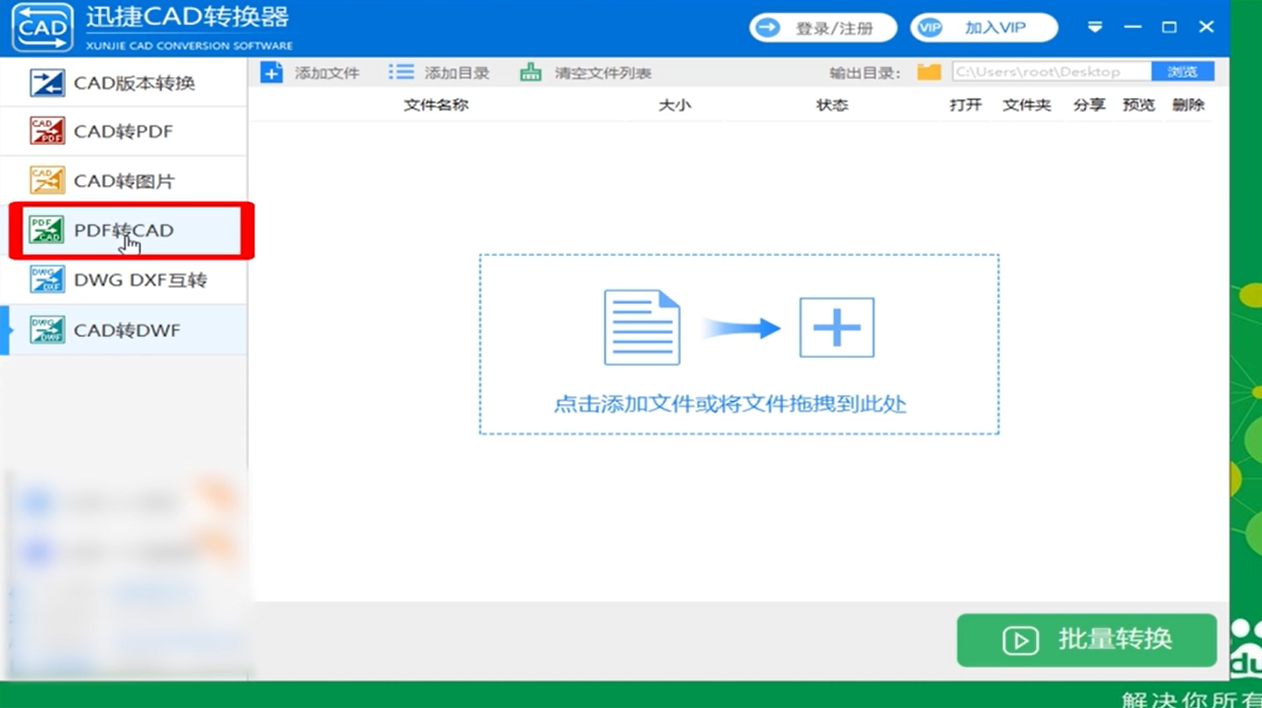Image resolution: width=1262 pixels, height=708 pixels.
Task: Switch to CAD转图片 mode
Action: (124, 181)
